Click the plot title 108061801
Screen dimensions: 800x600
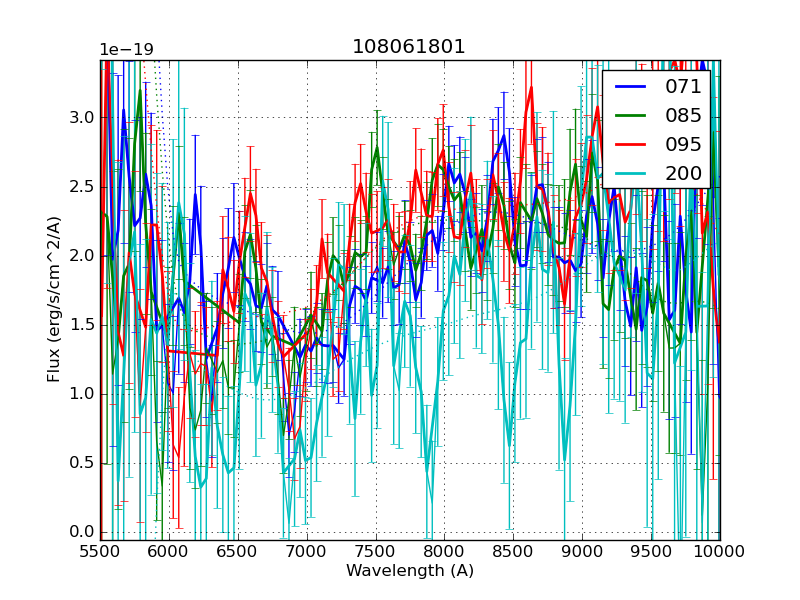coord(409,47)
